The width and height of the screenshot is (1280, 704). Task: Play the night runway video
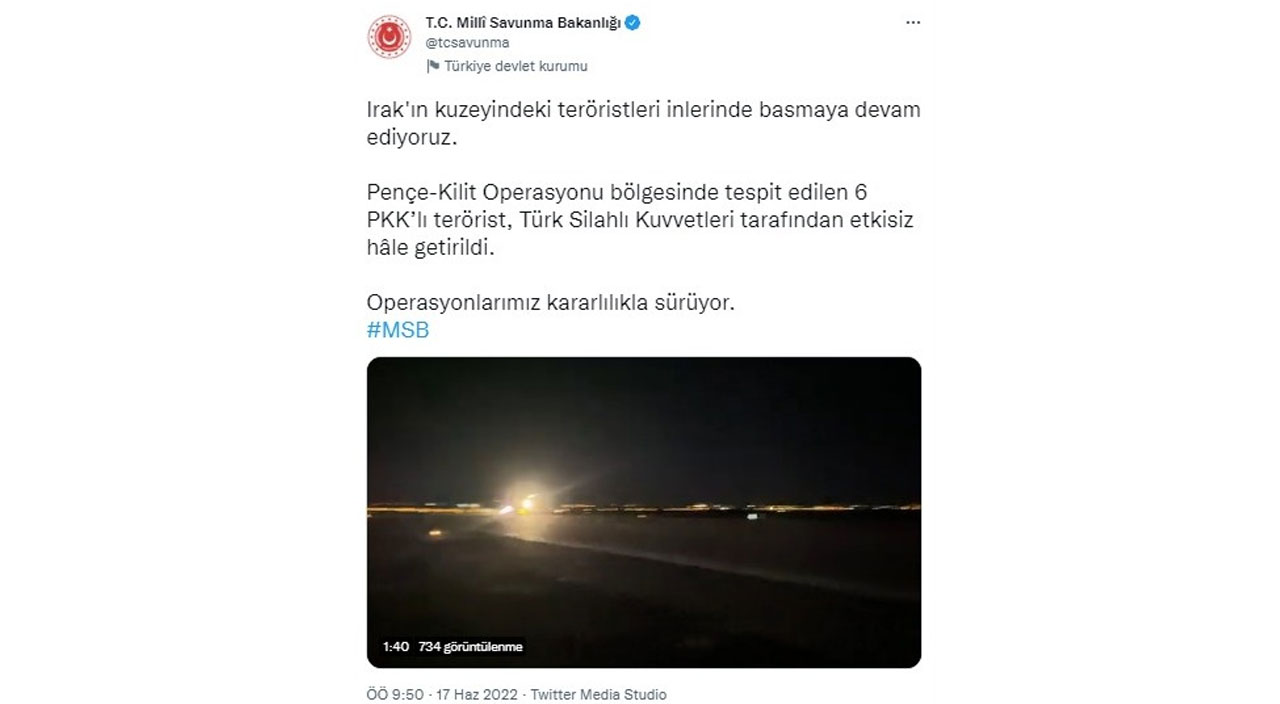click(x=644, y=512)
